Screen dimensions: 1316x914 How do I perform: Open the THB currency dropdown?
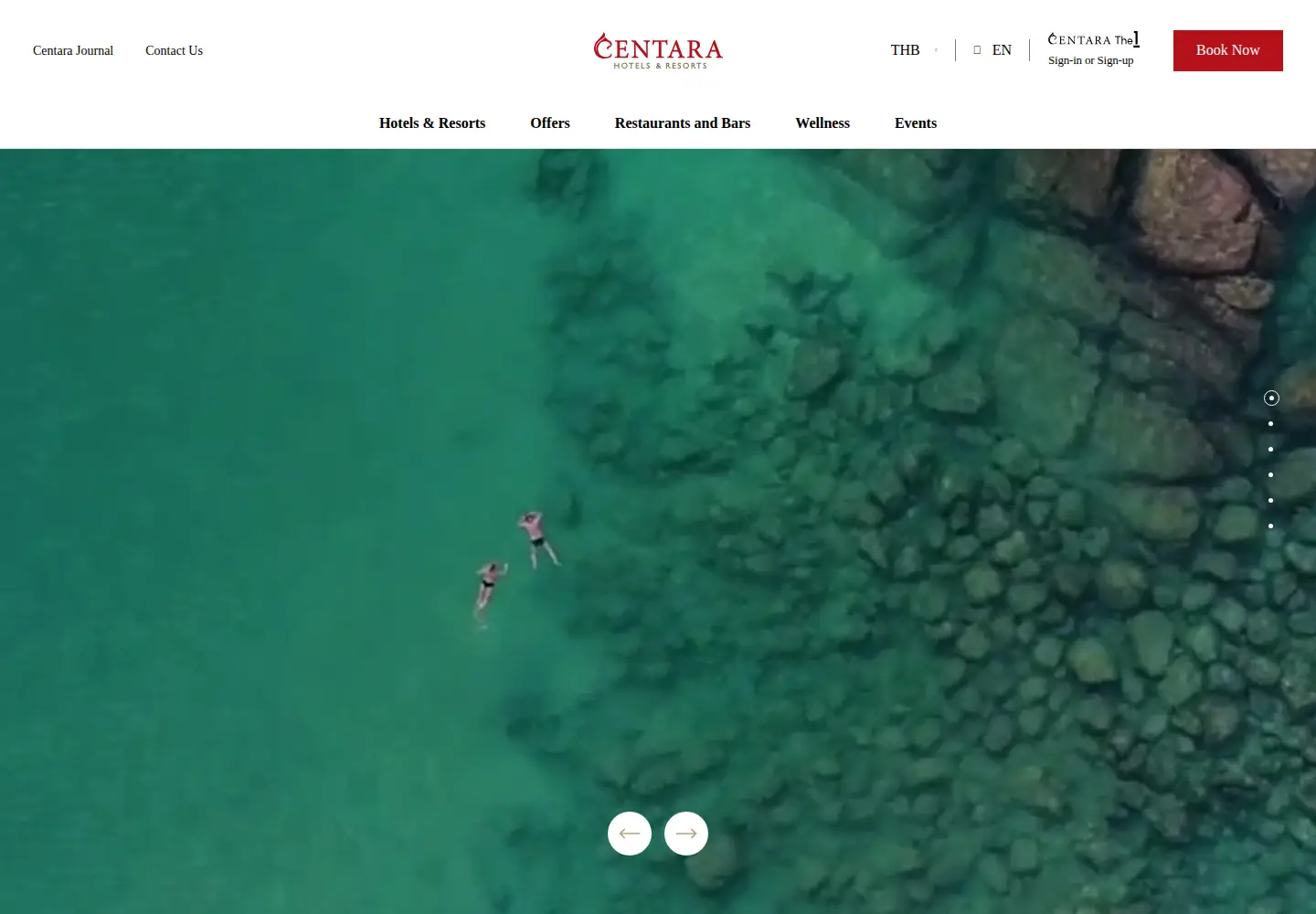click(x=914, y=50)
